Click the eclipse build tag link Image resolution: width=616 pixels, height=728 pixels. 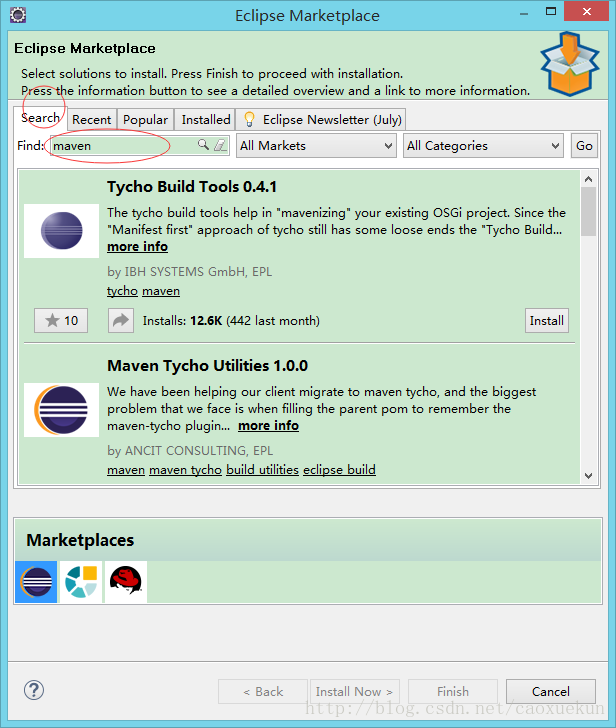coord(339,470)
